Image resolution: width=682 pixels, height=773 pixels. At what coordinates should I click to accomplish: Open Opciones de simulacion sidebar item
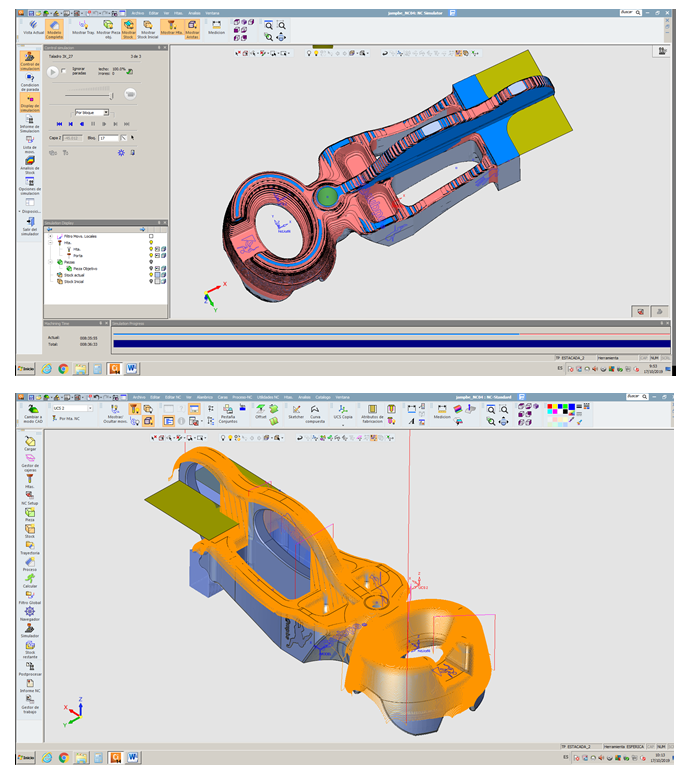coord(30,186)
